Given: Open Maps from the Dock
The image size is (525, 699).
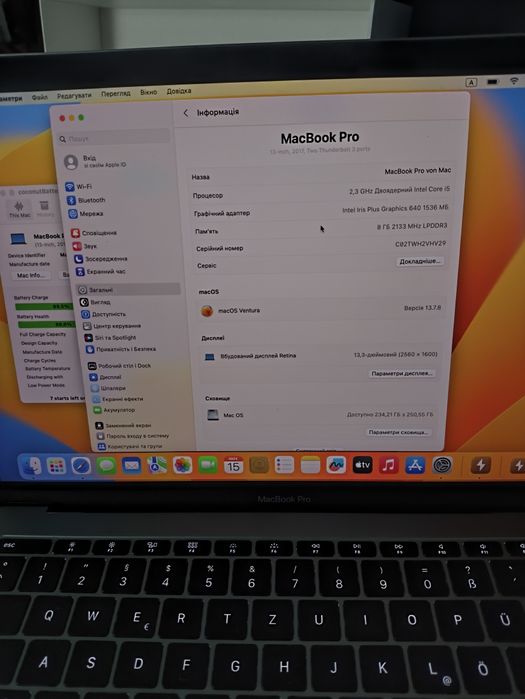Looking at the screenshot, I should click(157, 466).
